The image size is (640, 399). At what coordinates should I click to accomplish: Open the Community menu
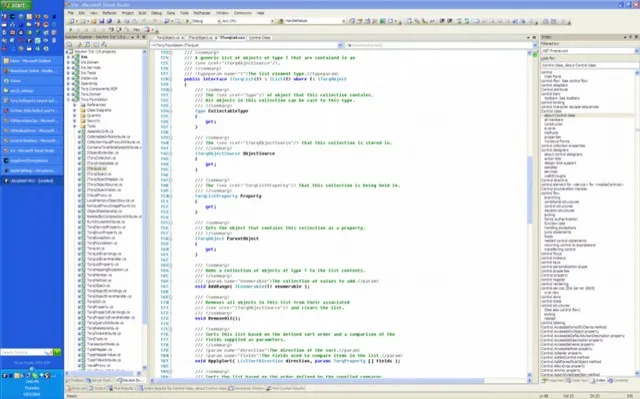[x=242, y=13]
